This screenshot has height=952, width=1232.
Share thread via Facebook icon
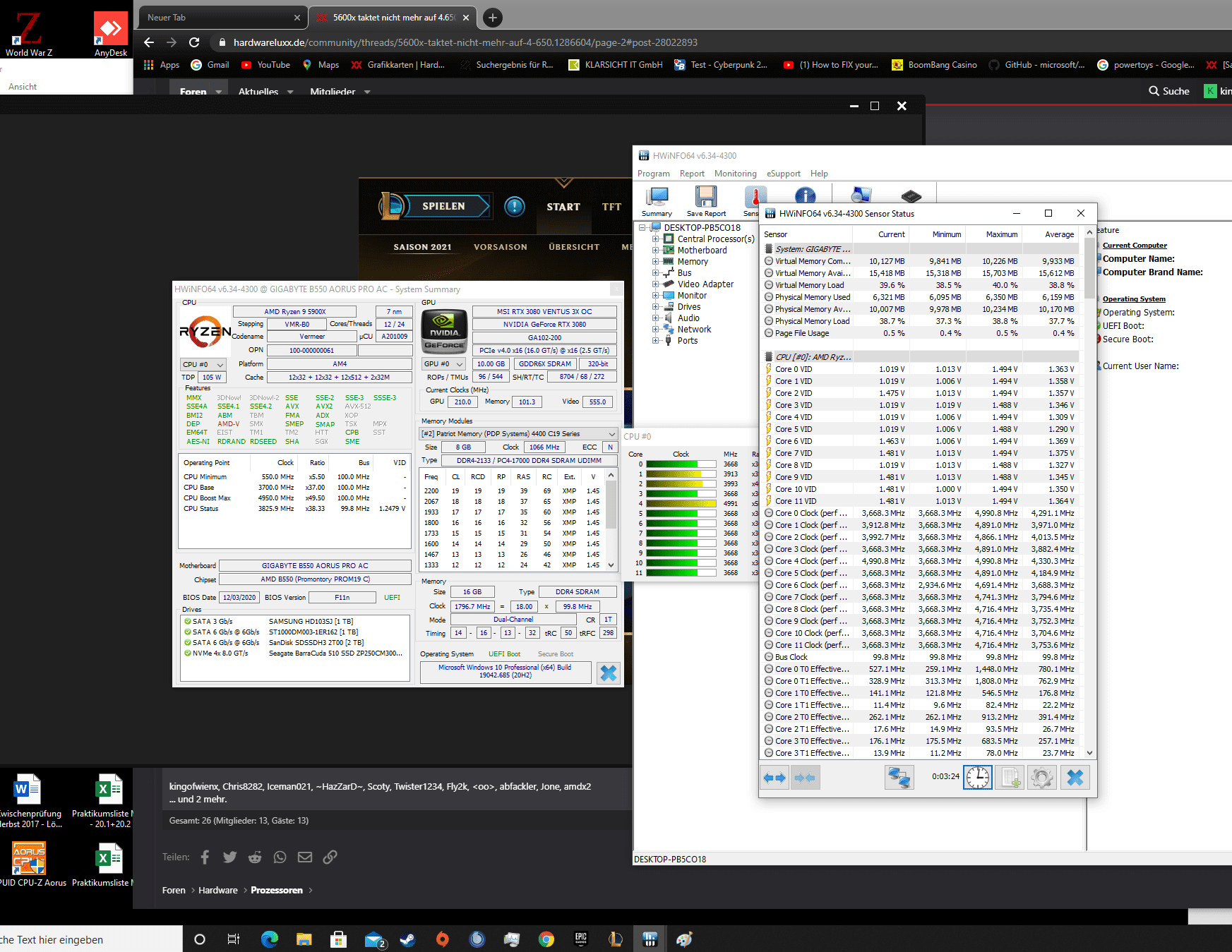pos(205,857)
